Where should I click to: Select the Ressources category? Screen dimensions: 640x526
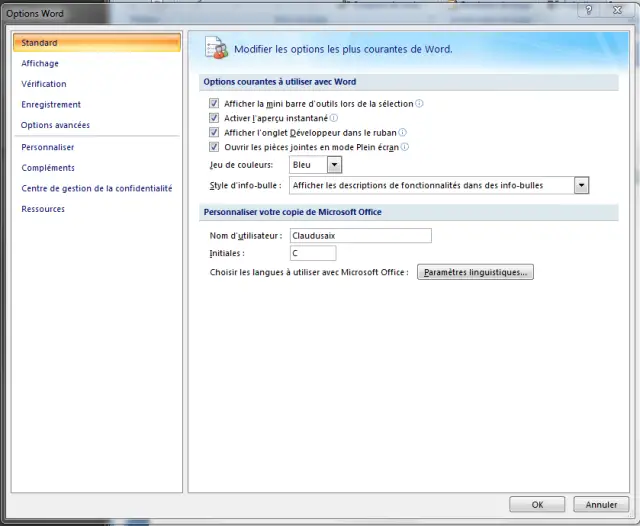point(43,209)
